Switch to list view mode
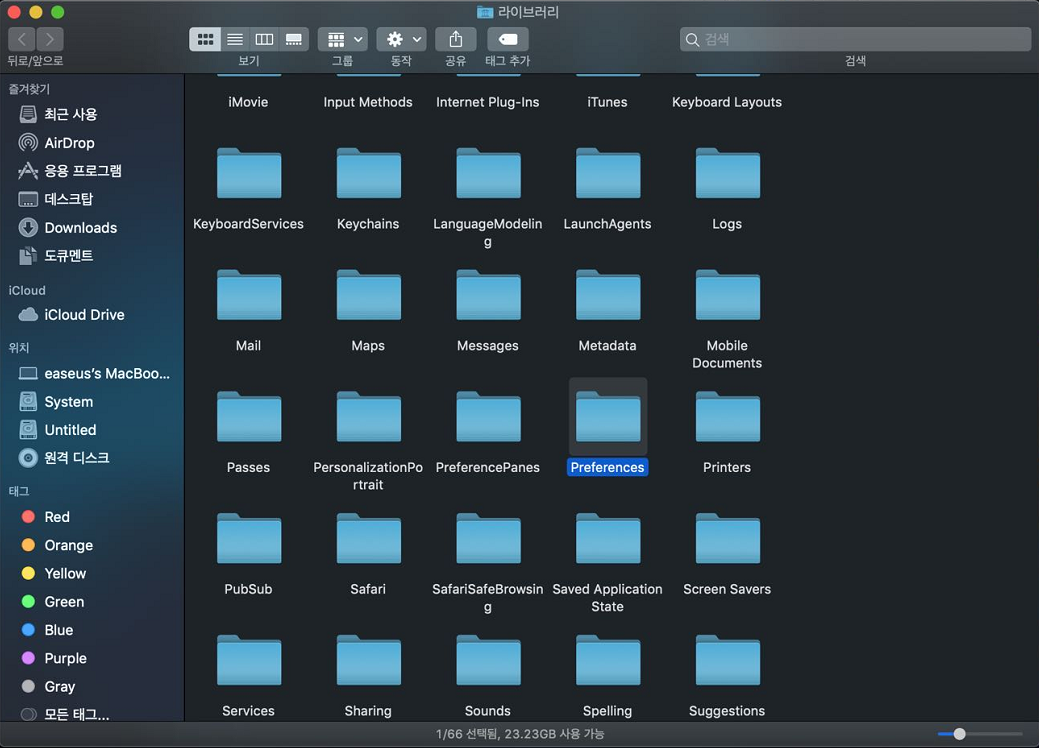This screenshot has height=748, width=1039. click(235, 39)
